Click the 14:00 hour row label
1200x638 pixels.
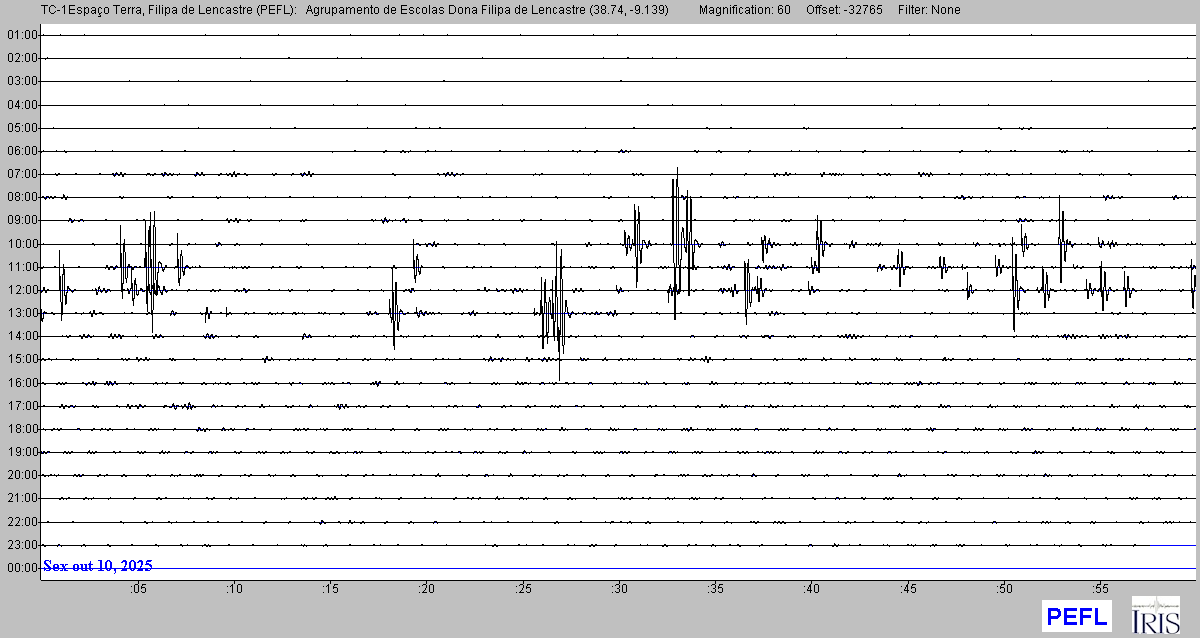click(22, 336)
